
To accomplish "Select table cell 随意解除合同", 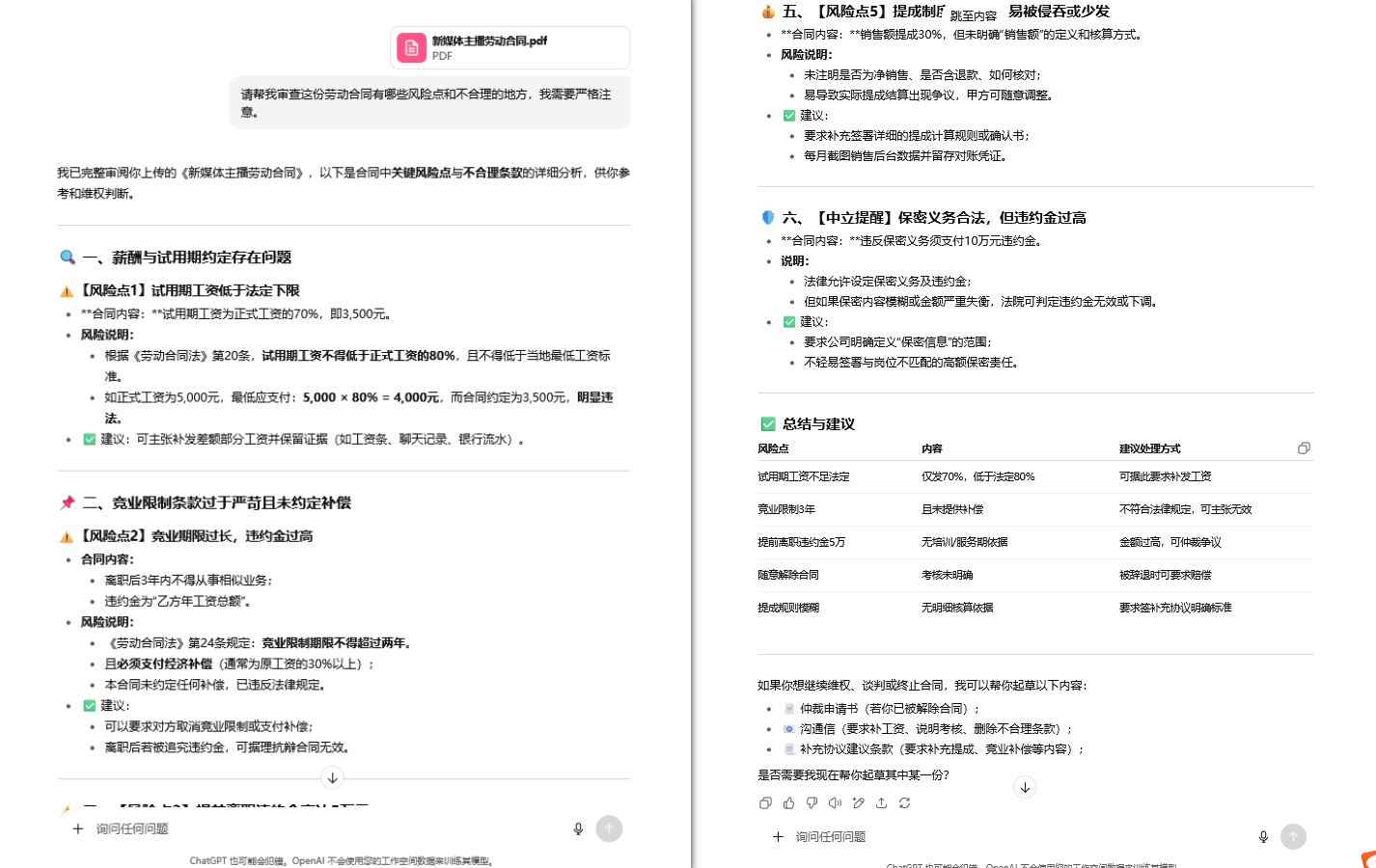I will [x=788, y=575].
